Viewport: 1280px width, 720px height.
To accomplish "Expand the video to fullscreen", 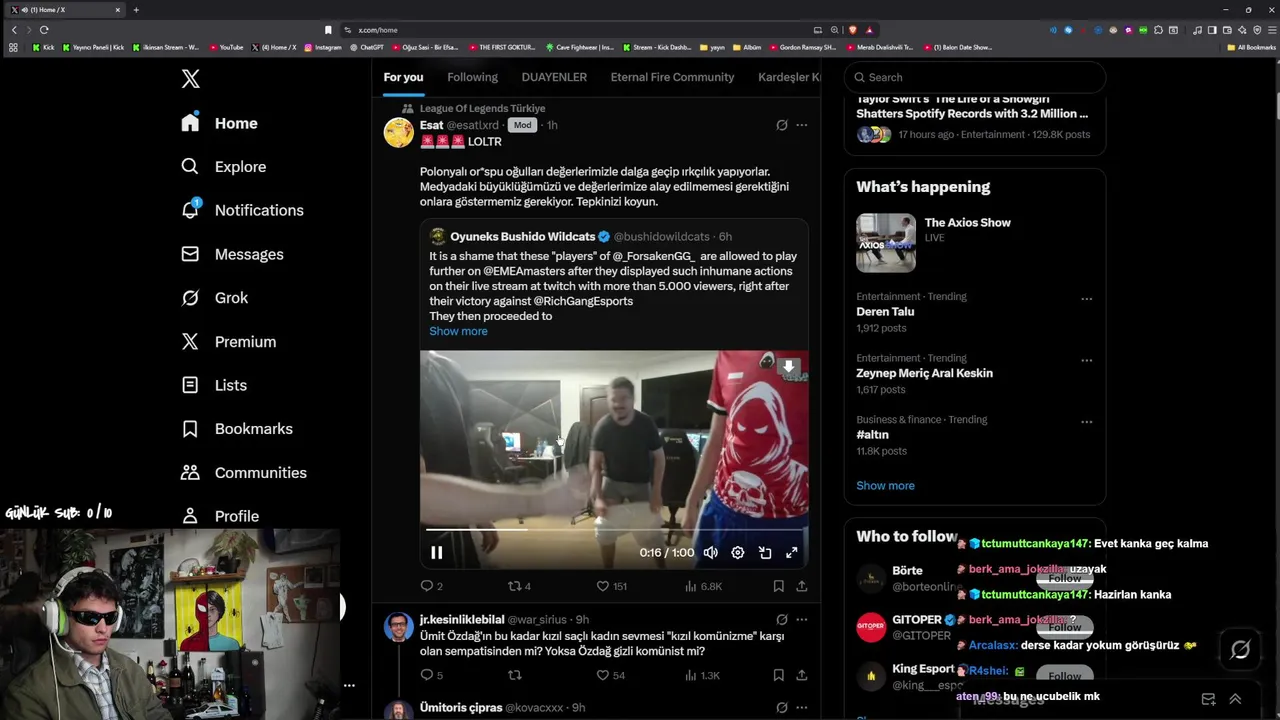I will [x=791, y=553].
